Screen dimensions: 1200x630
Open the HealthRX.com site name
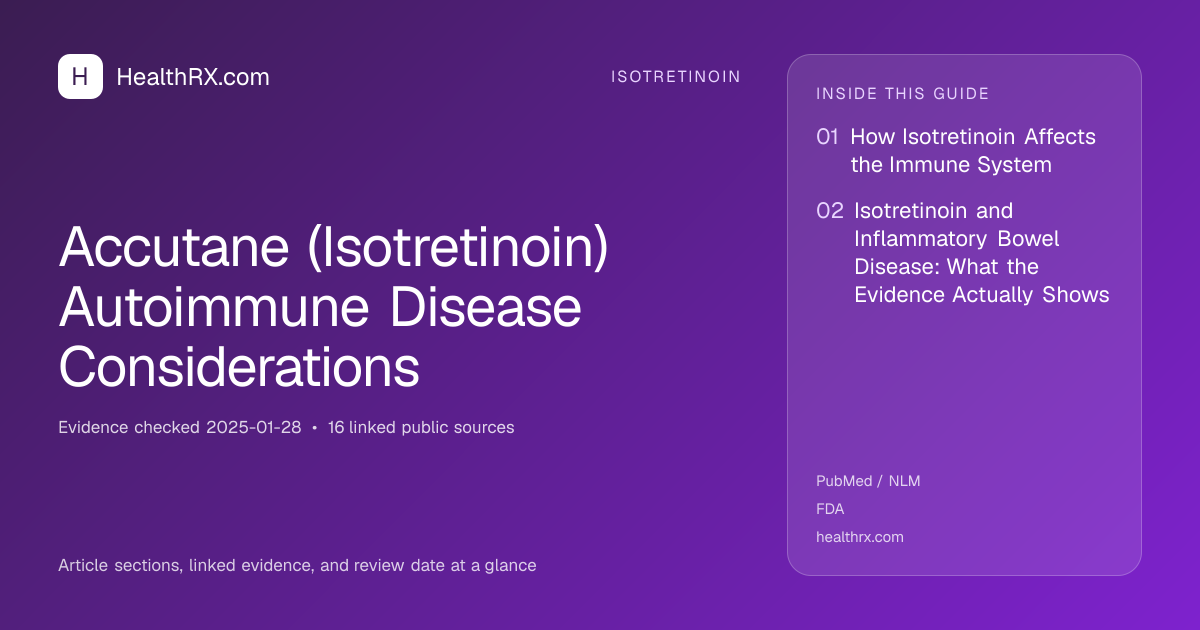click(193, 77)
